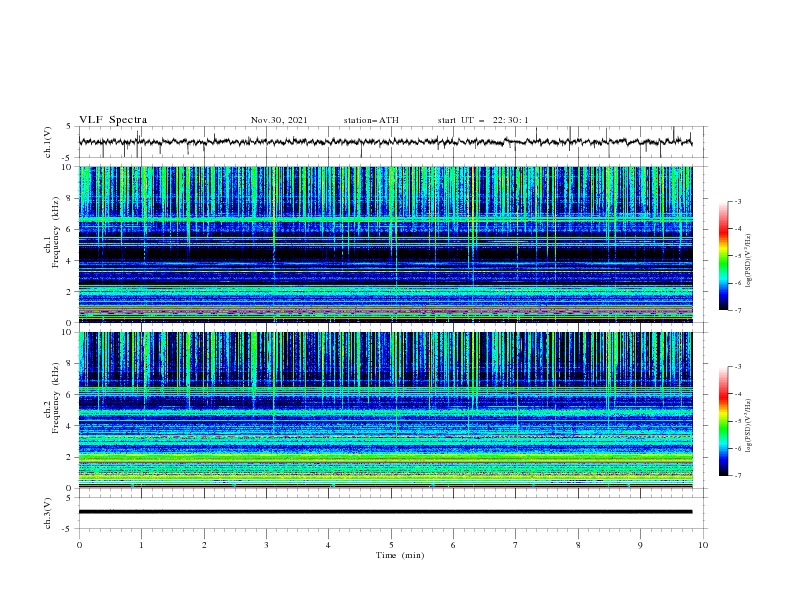This screenshot has width=792, height=612.
Task: Click time axis tick label "5"
Action: click(x=391, y=545)
